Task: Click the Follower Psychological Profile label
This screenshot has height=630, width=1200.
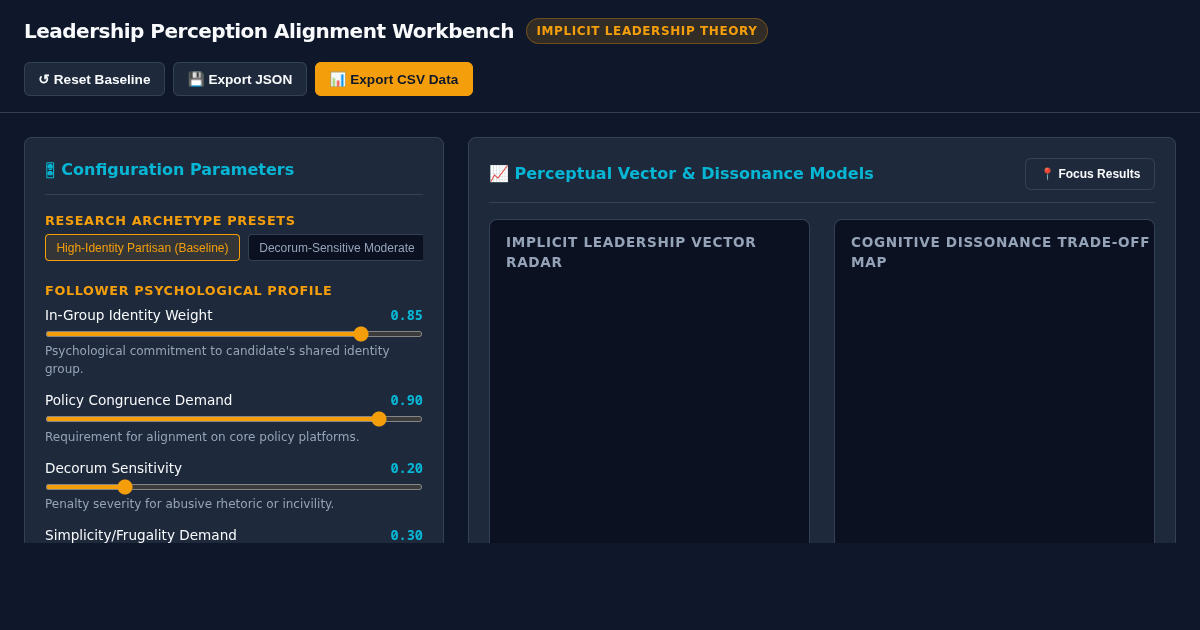Action: 188,291
